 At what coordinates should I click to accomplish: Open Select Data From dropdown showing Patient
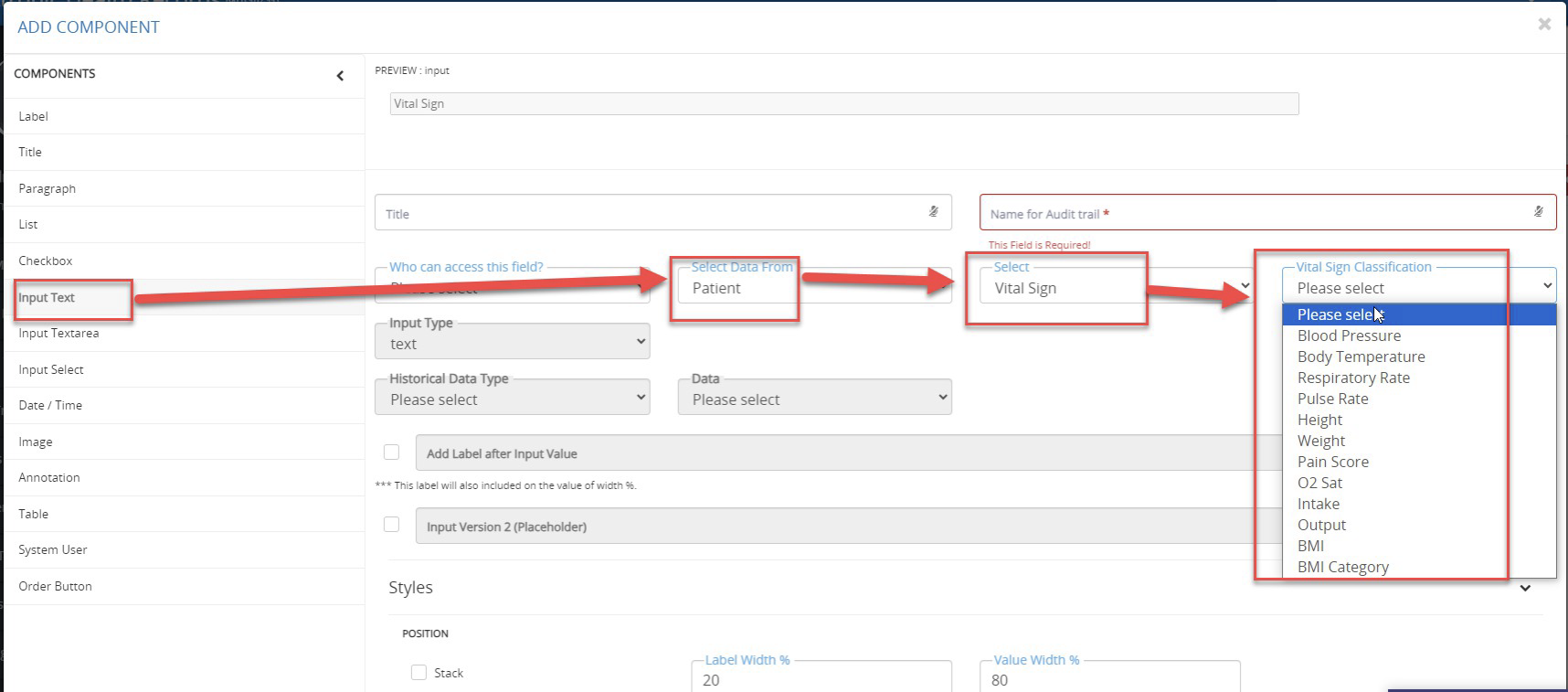coord(736,289)
